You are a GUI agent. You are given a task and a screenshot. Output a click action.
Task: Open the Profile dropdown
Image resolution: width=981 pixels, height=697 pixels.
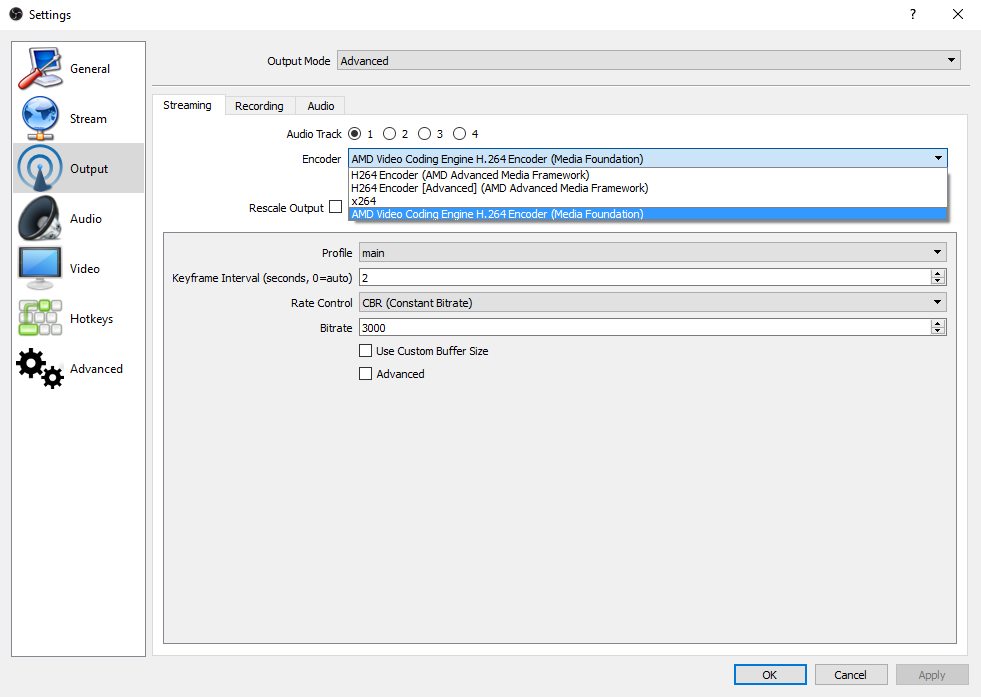653,252
